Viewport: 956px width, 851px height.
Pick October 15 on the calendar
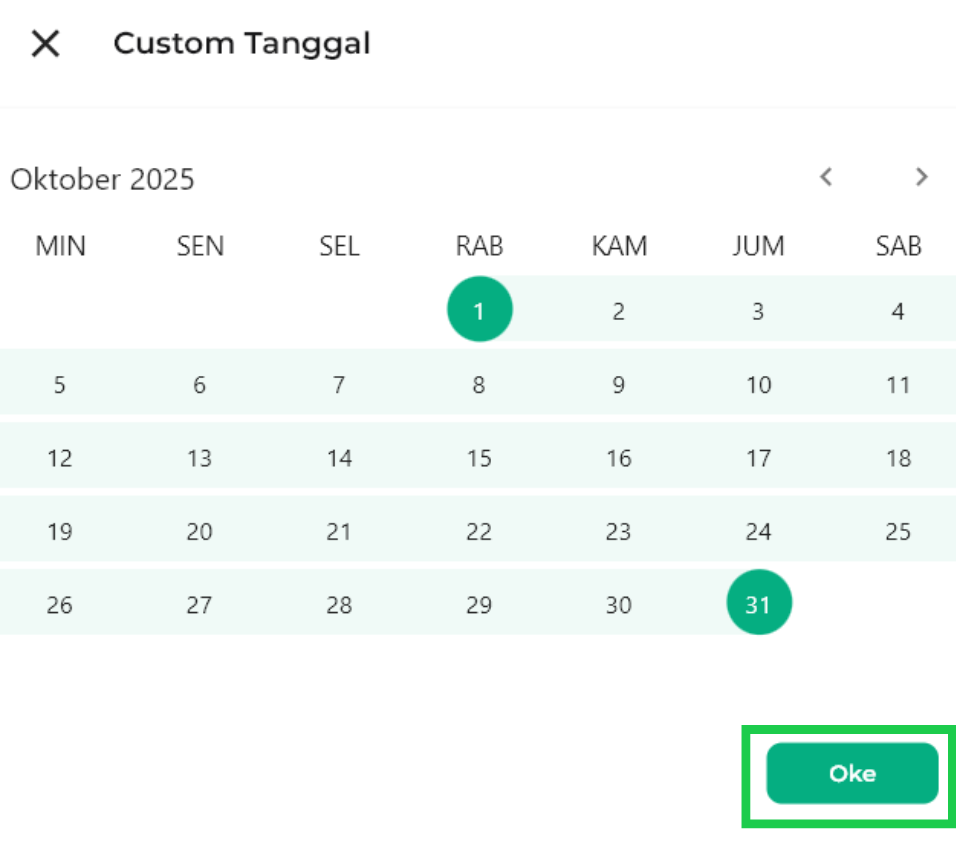click(x=479, y=458)
